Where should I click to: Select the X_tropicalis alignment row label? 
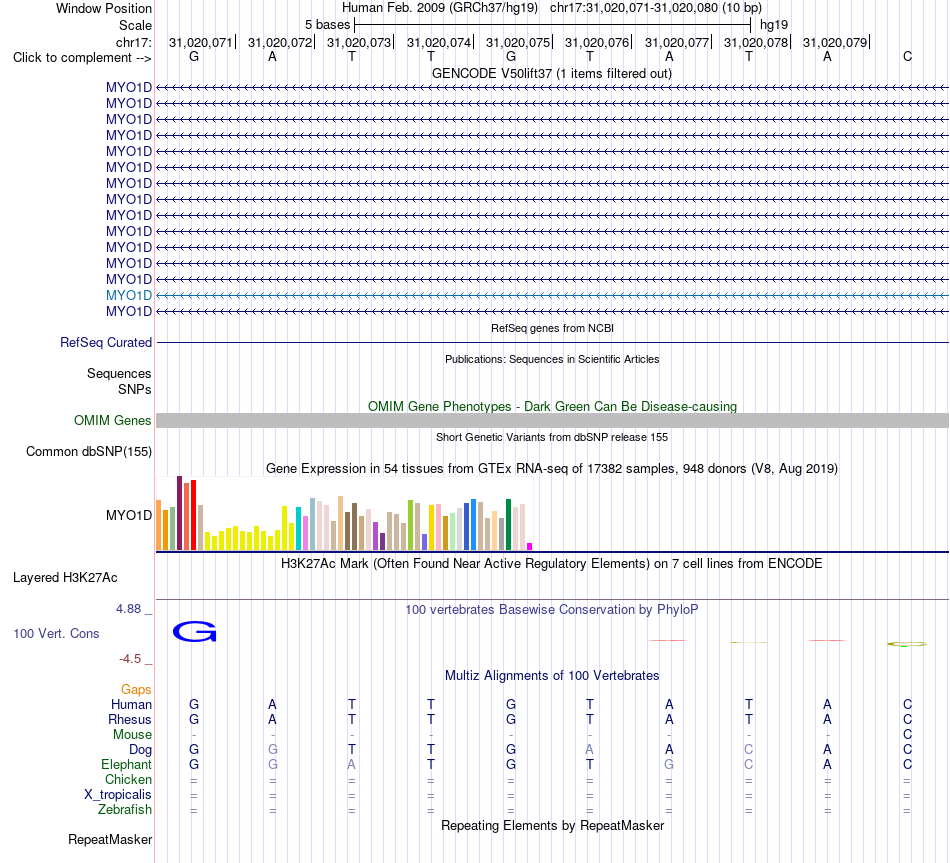[118, 795]
